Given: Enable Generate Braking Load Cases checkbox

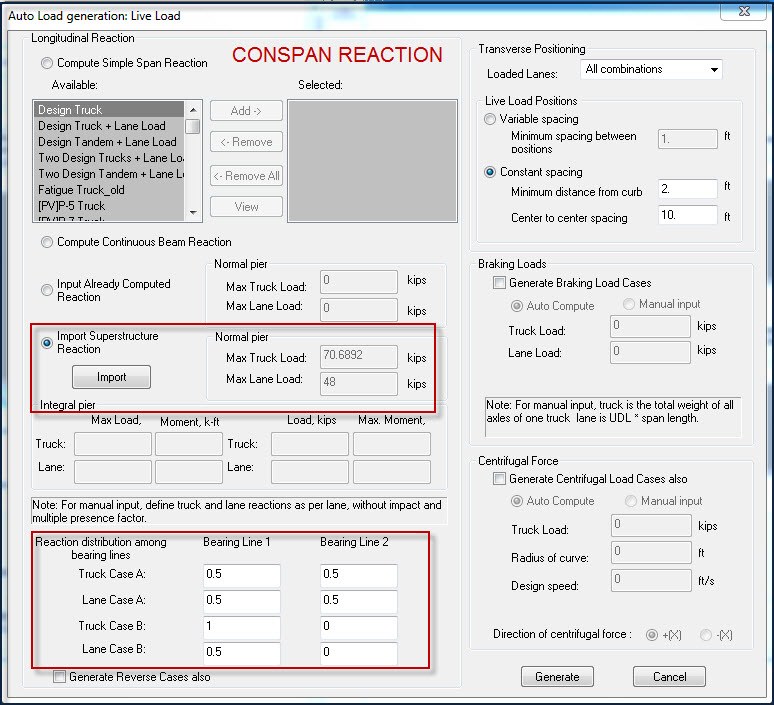Looking at the screenshot, I should [500, 283].
